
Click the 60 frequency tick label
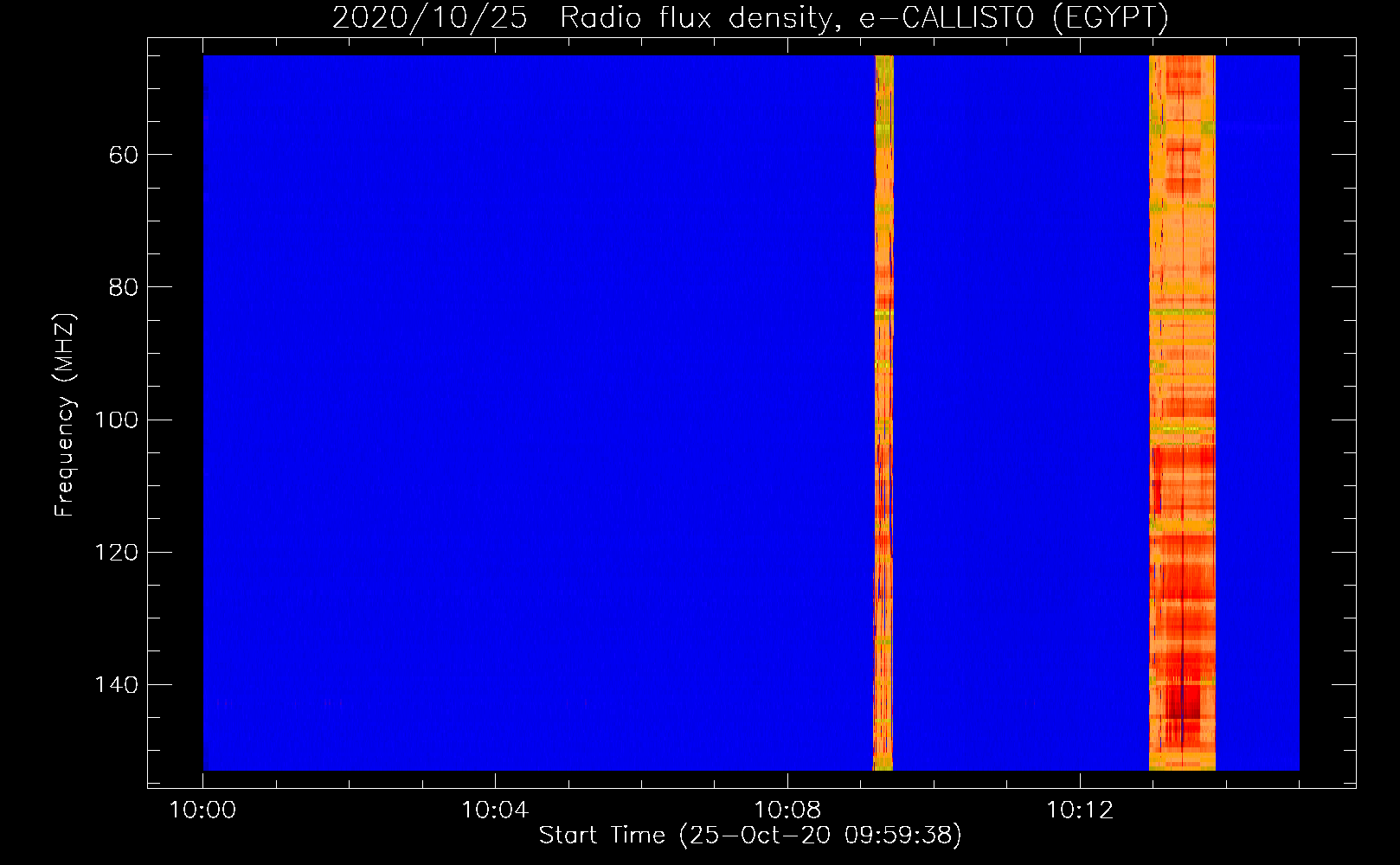[124, 155]
